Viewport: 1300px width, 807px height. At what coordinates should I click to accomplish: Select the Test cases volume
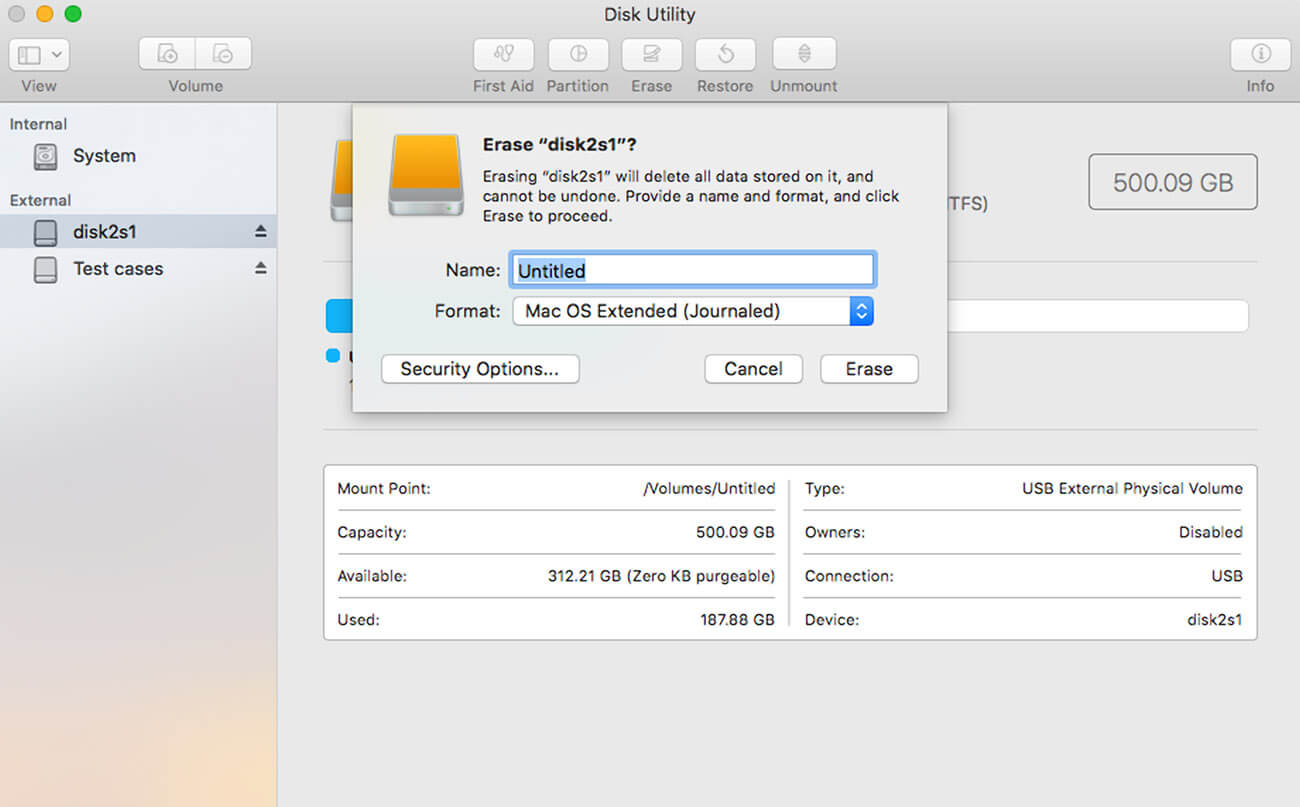coord(138,269)
